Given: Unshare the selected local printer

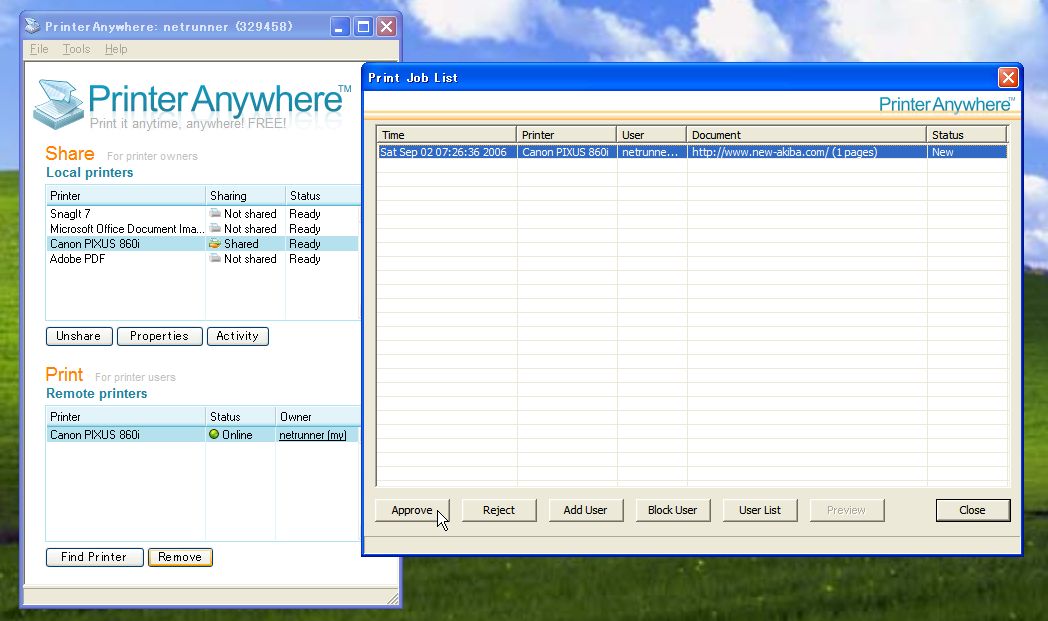Looking at the screenshot, I should click(x=79, y=336).
